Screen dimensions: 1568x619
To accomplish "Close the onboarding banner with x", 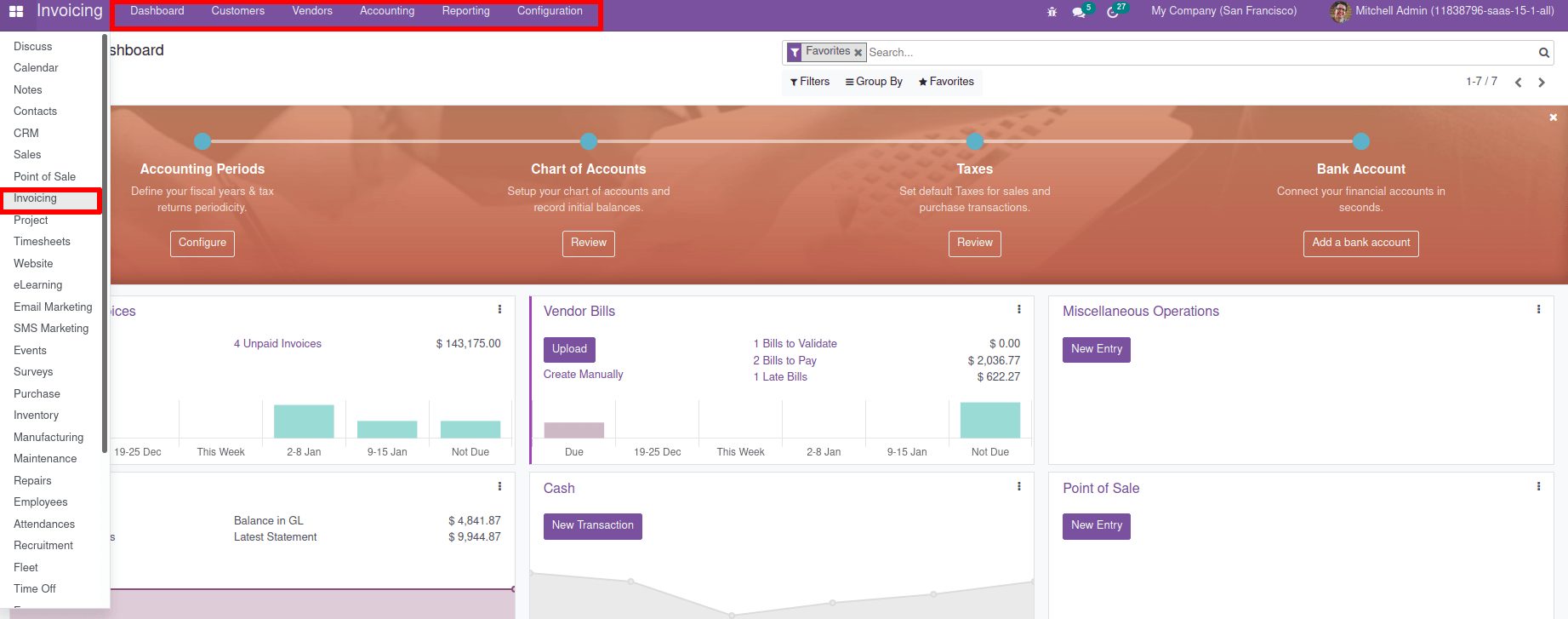I will coord(1554,117).
